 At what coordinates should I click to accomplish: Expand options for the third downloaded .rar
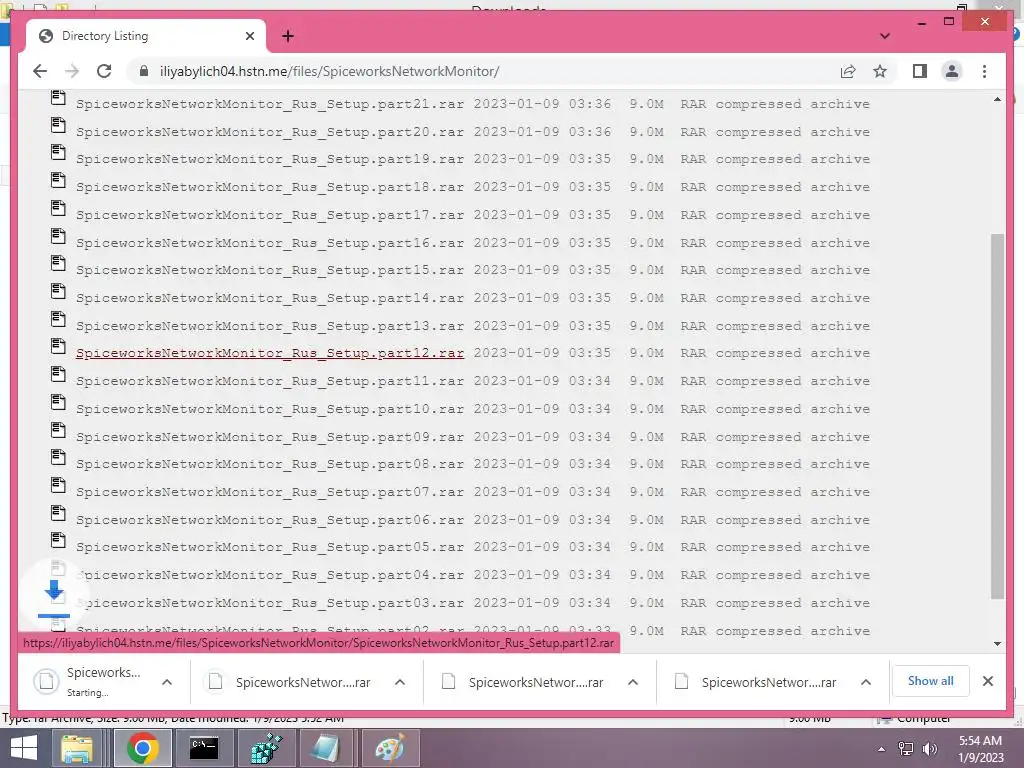tap(633, 682)
